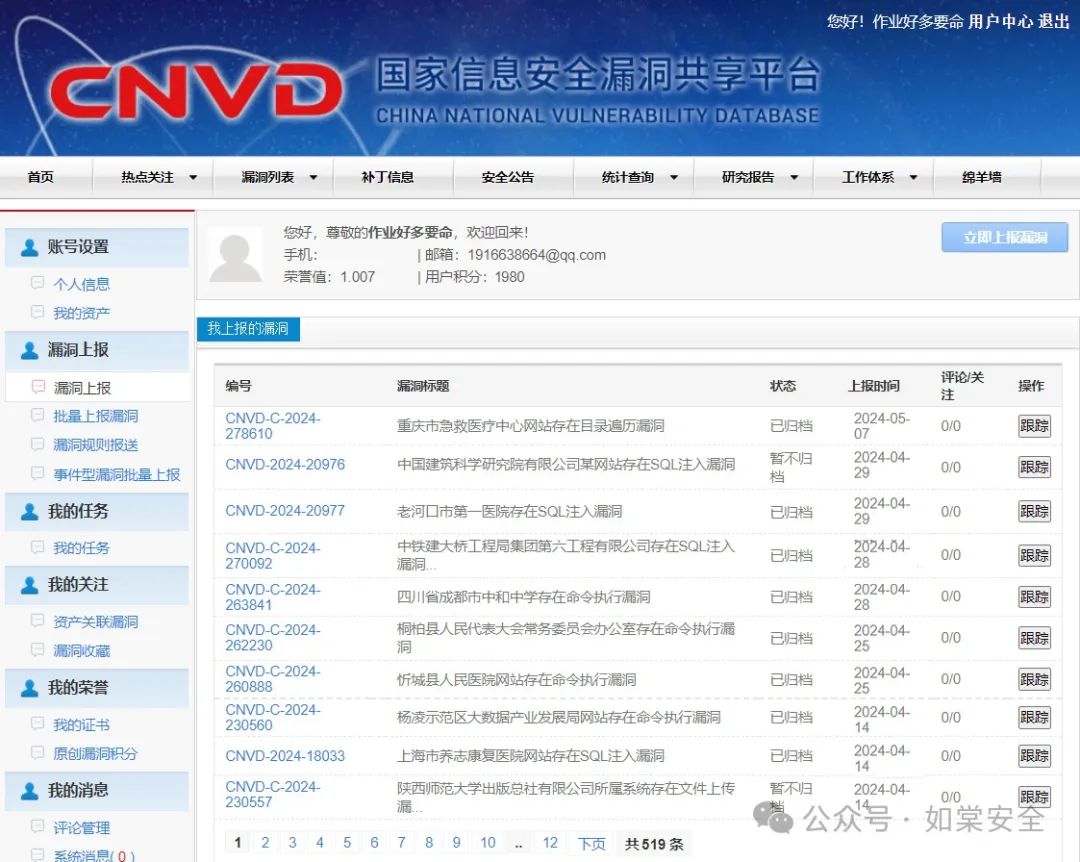
Task: Click the bubble icon beside 我的任务 link
Action: click(38, 547)
